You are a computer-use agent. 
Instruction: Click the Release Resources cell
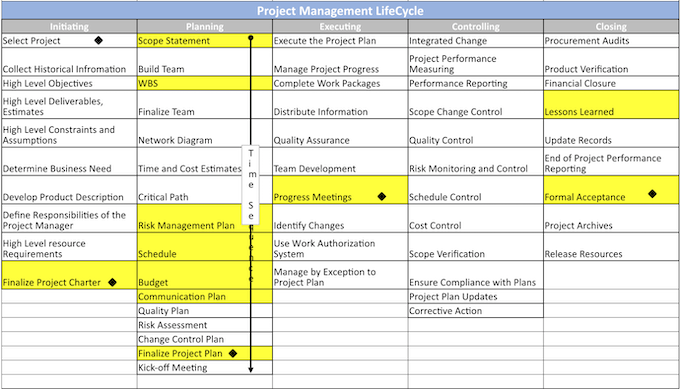611,247
